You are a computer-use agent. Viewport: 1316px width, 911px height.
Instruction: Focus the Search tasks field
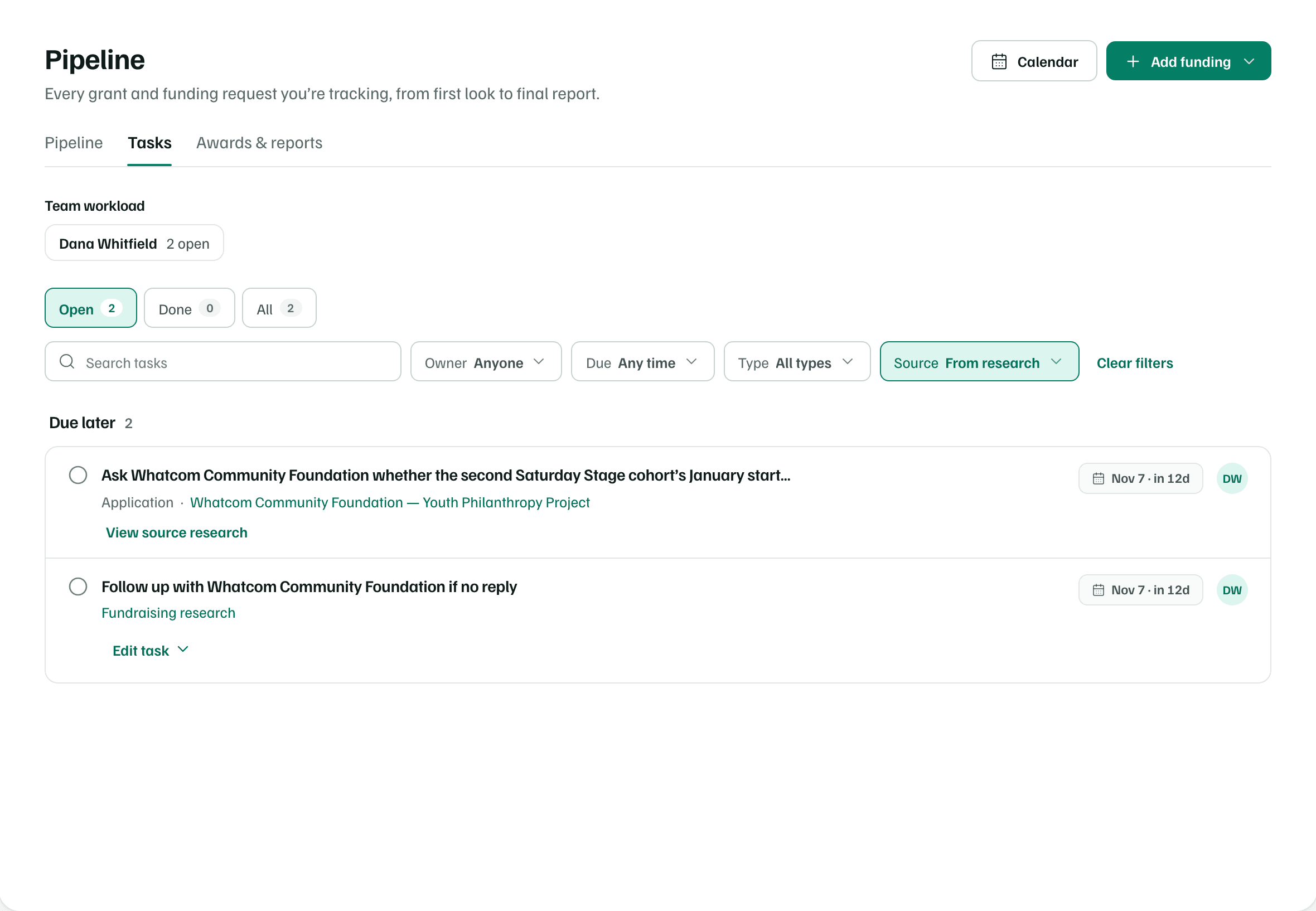coord(222,362)
